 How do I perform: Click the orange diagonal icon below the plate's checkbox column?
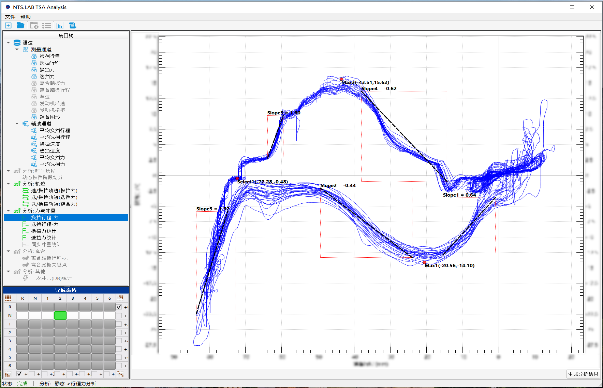click(x=121, y=374)
